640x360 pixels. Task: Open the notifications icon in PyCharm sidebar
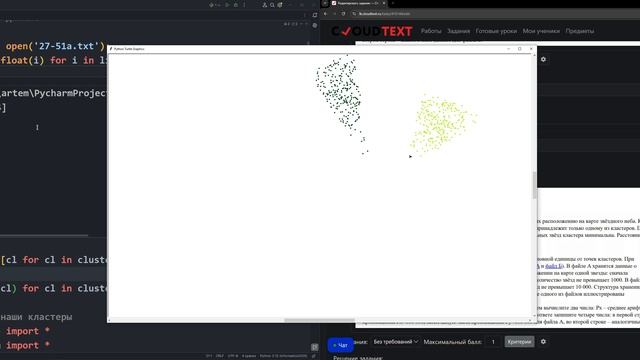coord(315,15)
